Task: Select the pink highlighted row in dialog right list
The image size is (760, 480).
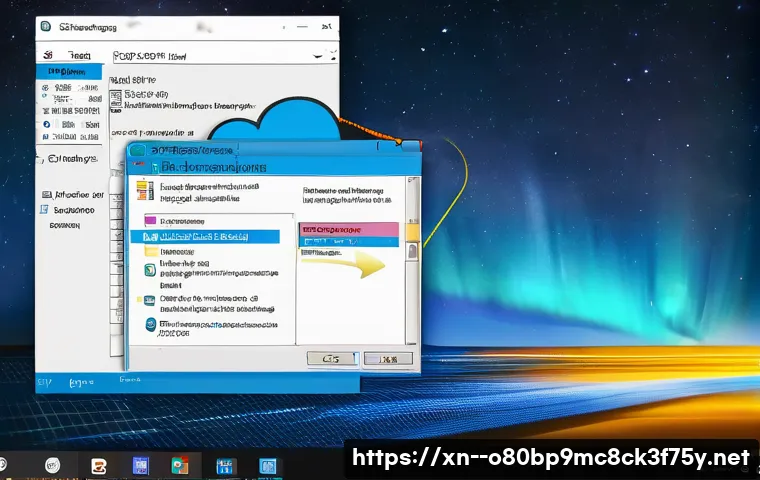Action: tap(349, 229)
